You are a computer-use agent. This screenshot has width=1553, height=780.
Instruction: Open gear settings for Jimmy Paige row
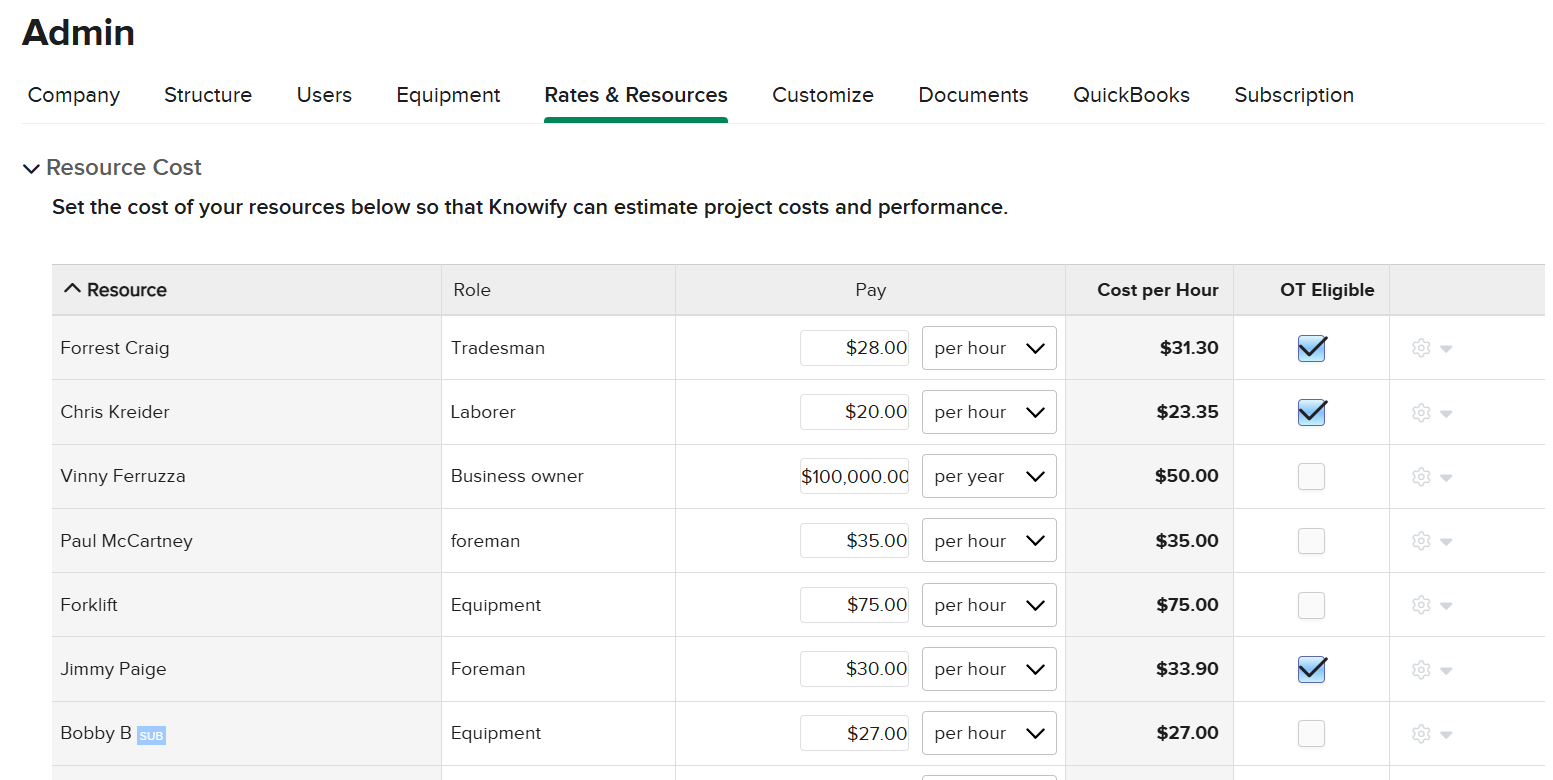1430,669
